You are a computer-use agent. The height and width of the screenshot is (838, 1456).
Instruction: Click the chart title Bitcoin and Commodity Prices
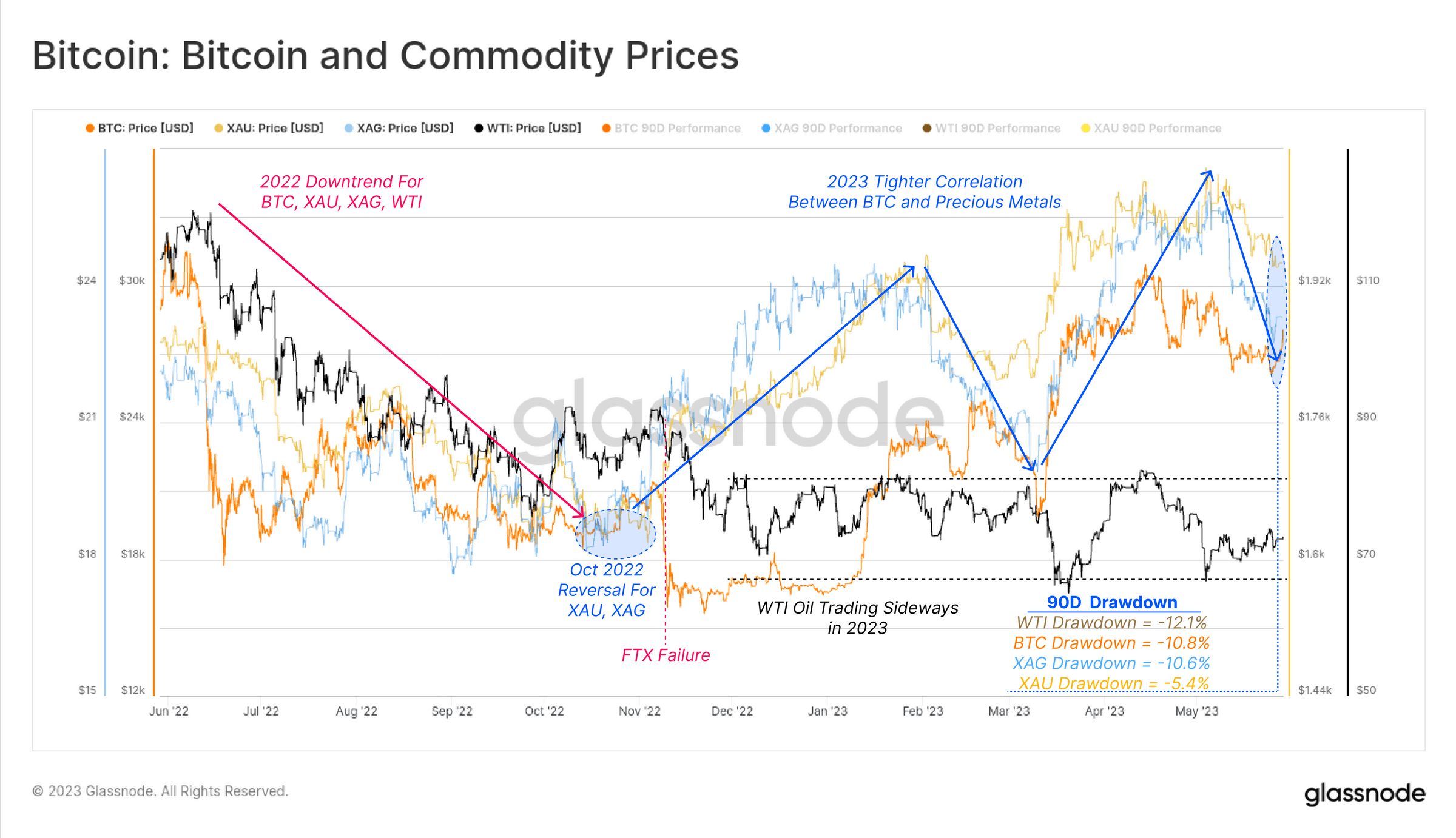coord(386,55)
